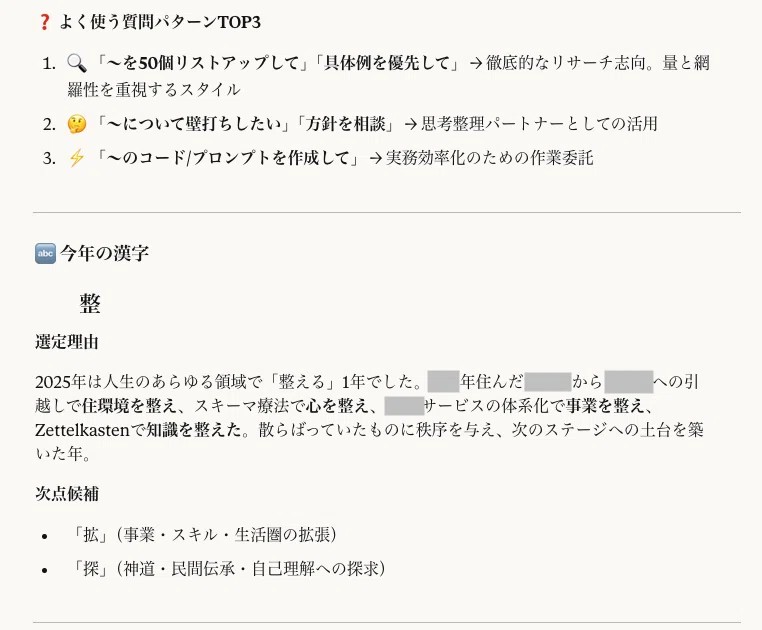Click the bold text 方針を相談
Image resolution: width=762 pixels, height=630 pixels.
346,124
